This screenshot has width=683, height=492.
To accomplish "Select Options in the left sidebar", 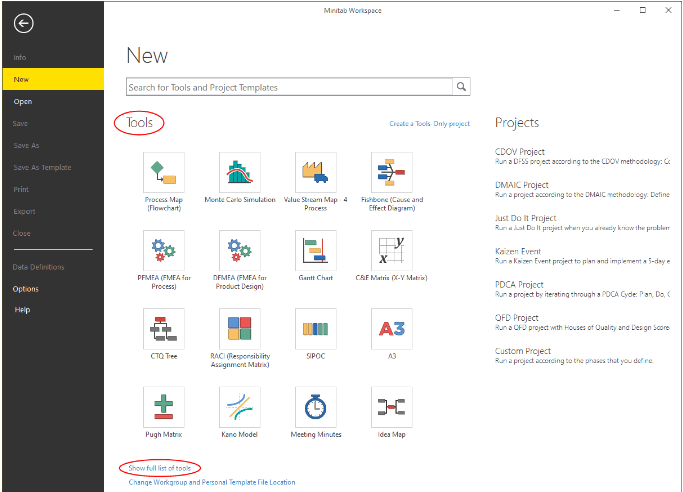I will pyautogui.click(x=27, y=289).
